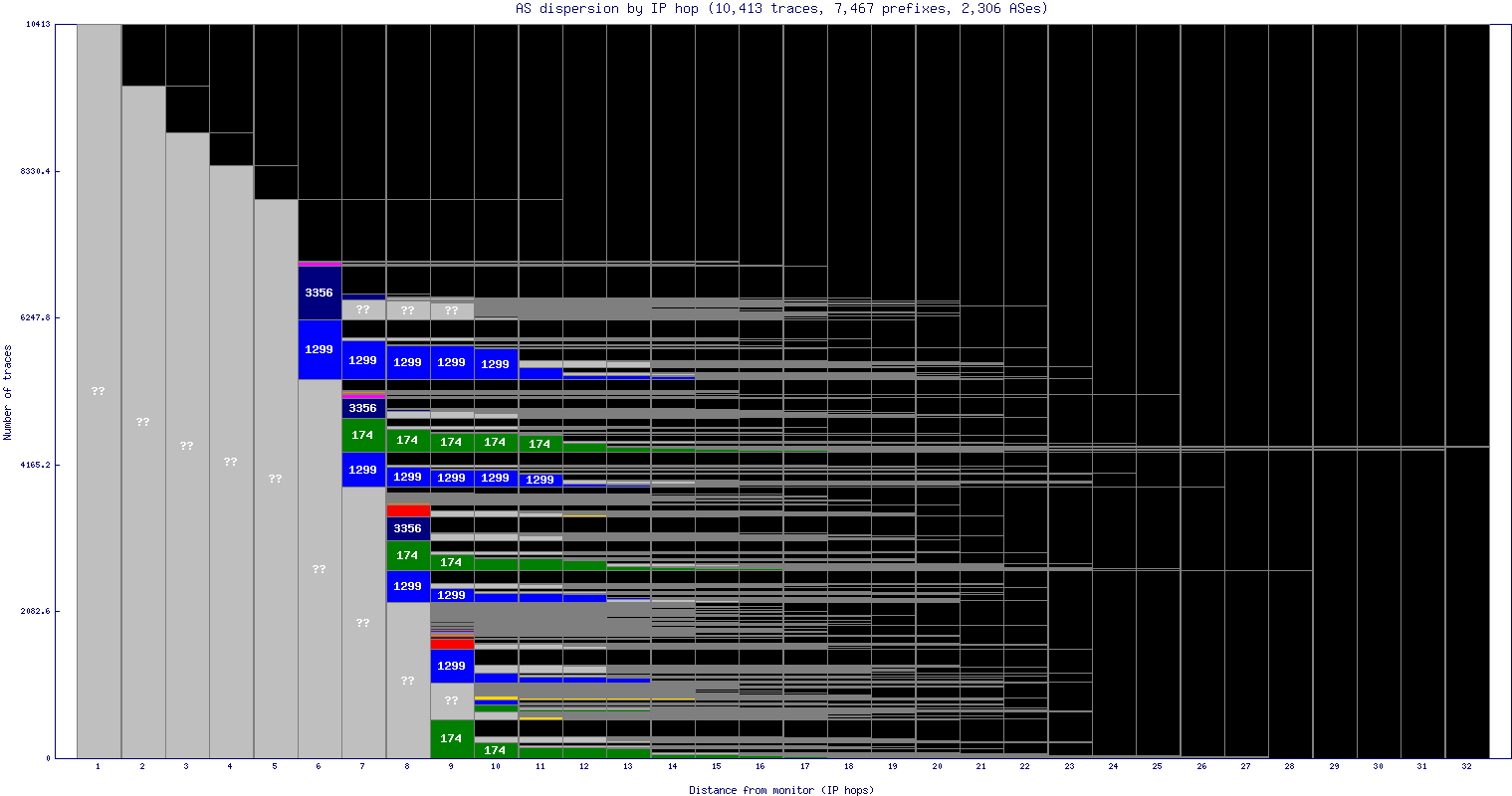Click the dark blue 3356 block at hop 7
The width and height of the screenshot is (1512, 796).
[x=363, y=408]
